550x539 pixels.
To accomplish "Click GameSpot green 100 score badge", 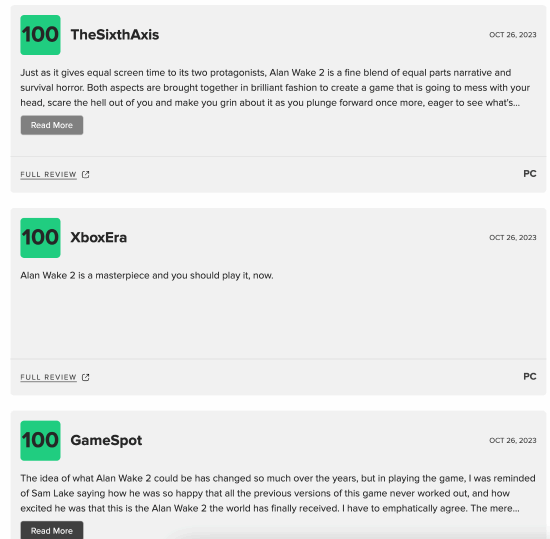I will 40,440.
